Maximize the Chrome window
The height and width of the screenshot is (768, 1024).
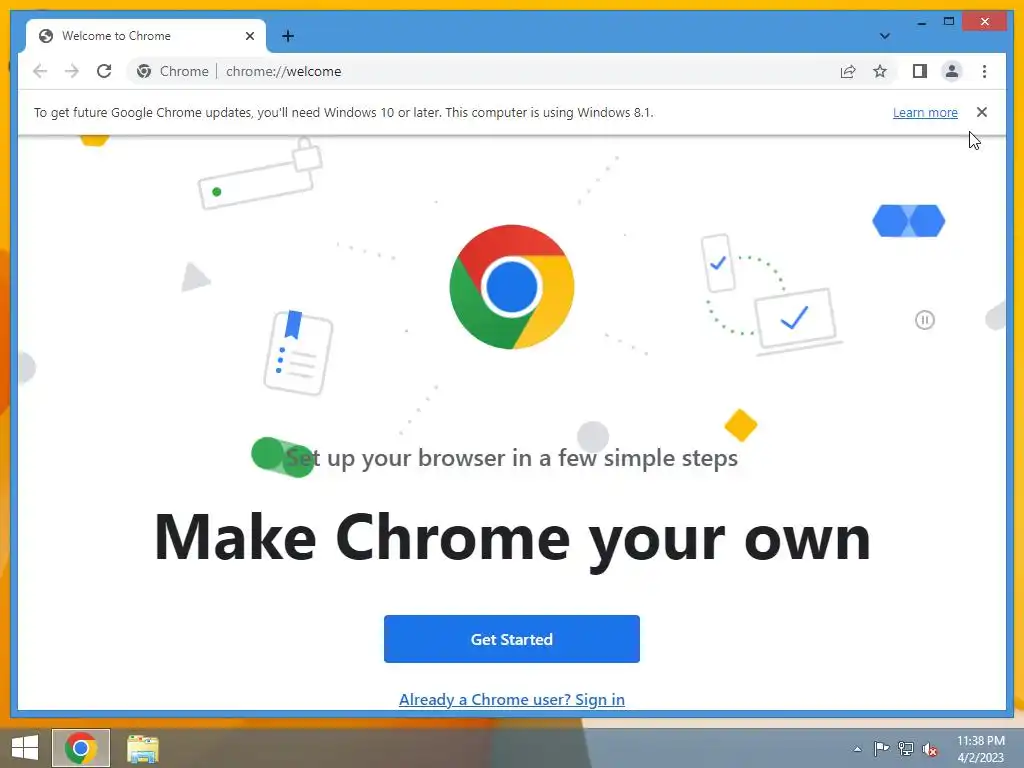949,22
